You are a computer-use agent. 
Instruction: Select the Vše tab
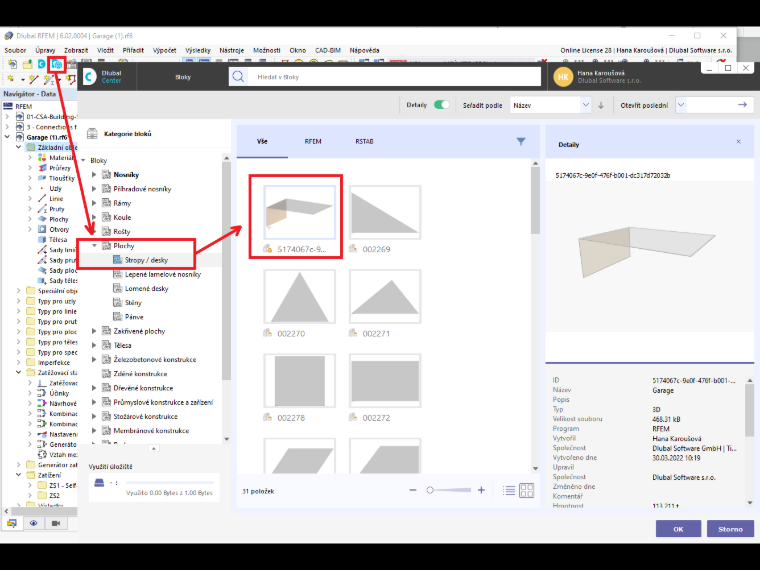(x=262, y=142)
